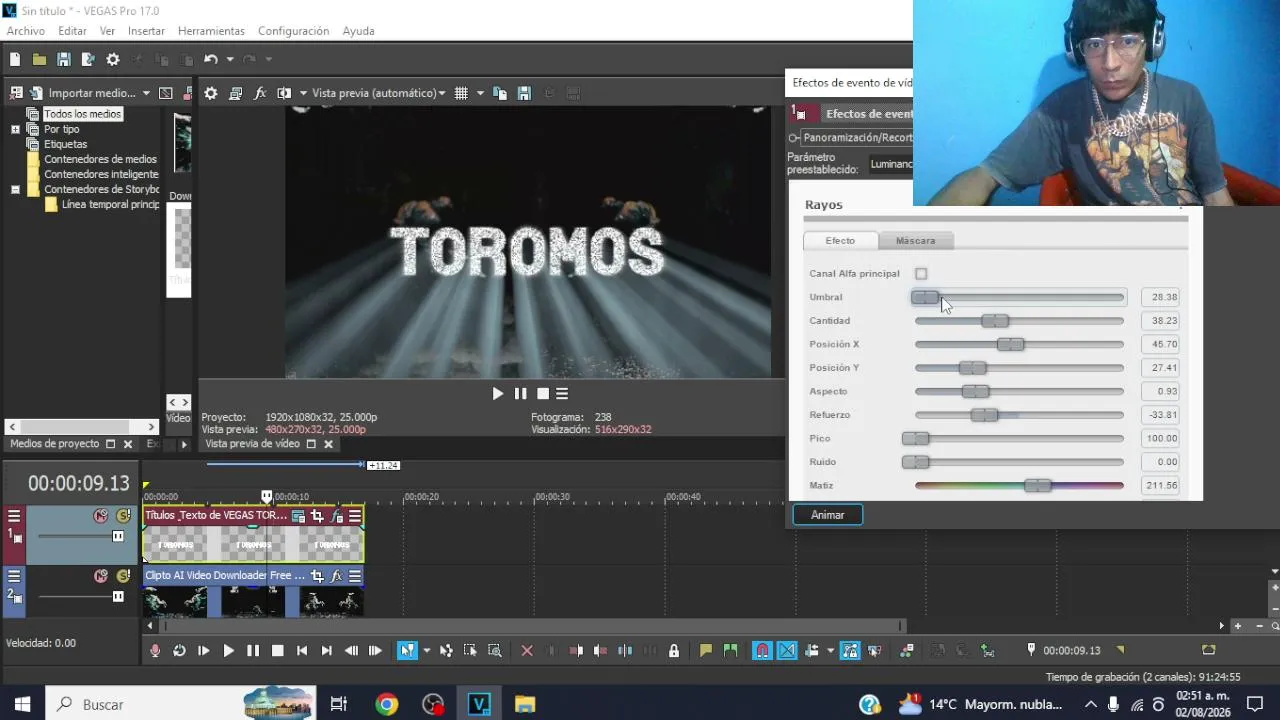Pause the video preview
Image resolution: width=1280 pixels, height=720 pixels.
[520, 394]
